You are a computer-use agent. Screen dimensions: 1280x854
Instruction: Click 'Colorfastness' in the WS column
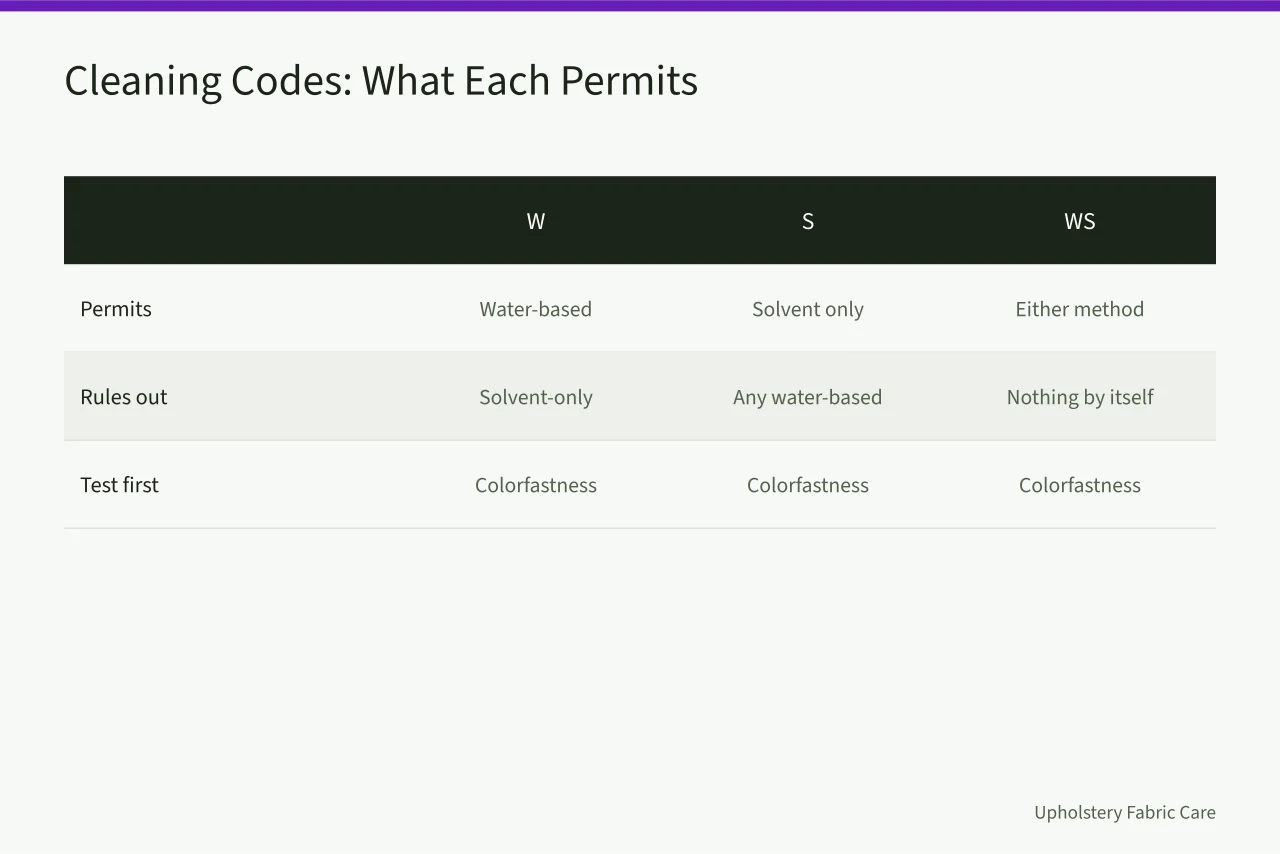pyautogui.click(x=1080, y=485)
